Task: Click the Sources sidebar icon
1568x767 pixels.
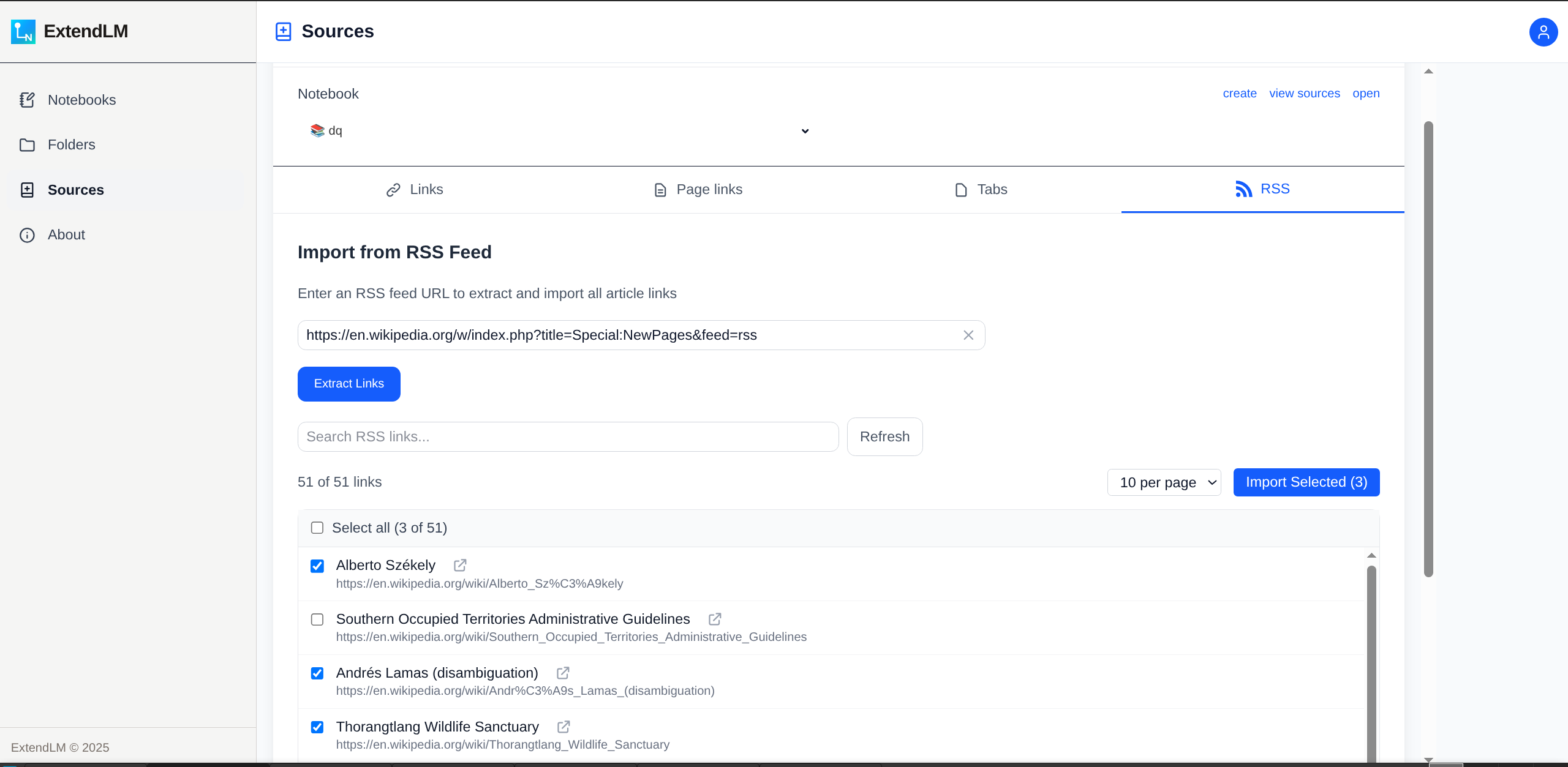Action: point(27,190)
